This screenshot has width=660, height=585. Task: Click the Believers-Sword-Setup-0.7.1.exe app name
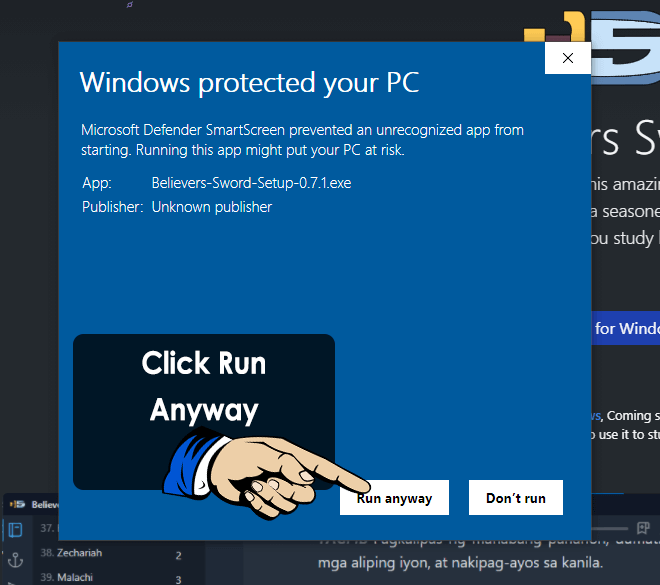251,183
